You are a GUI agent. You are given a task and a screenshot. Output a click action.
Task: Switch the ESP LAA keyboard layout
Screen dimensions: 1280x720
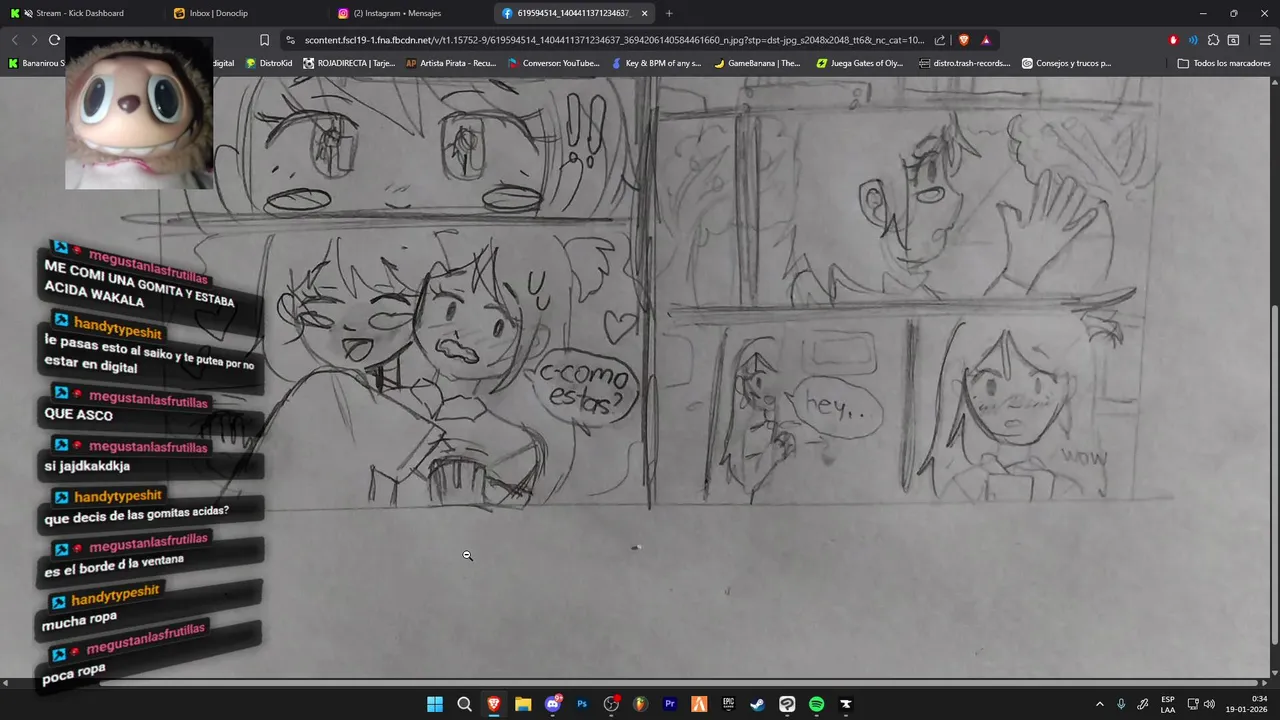tap(1168, 704)
